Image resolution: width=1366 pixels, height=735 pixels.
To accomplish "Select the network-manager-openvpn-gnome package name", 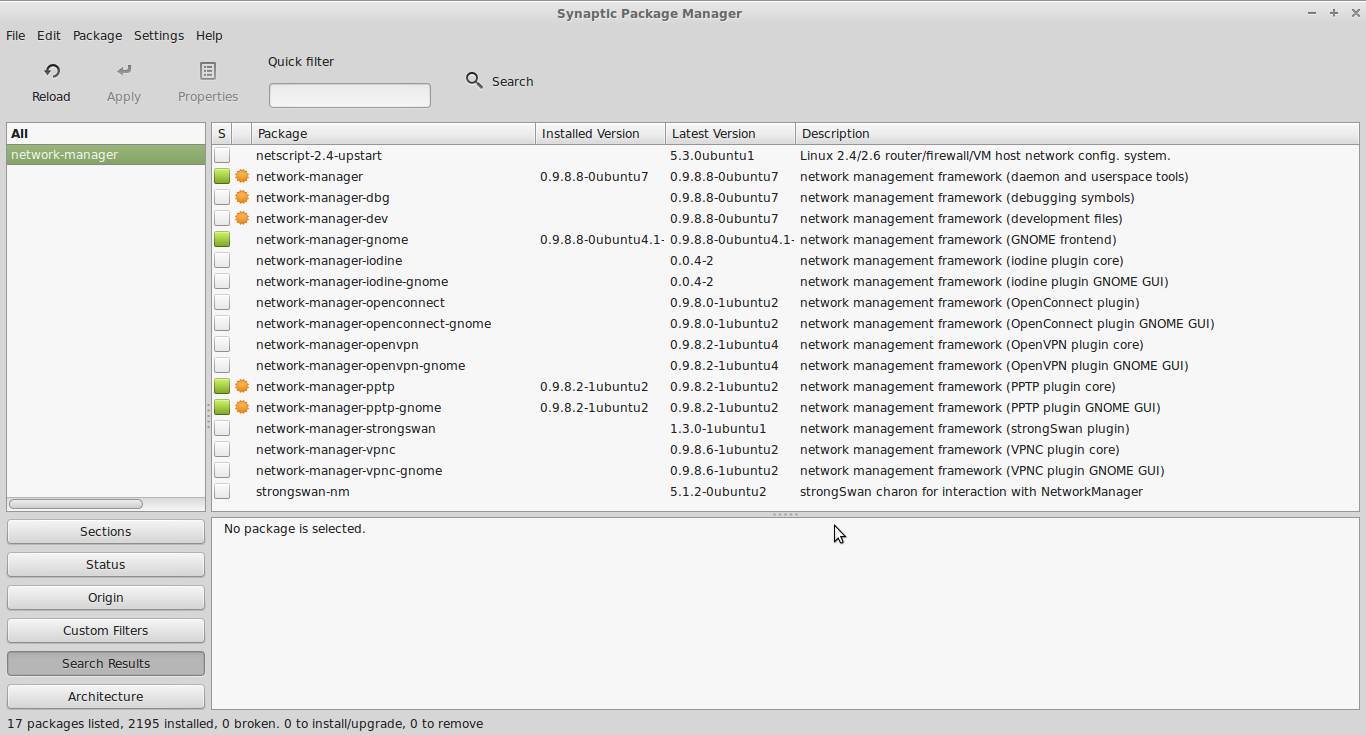I will (360, 365).
